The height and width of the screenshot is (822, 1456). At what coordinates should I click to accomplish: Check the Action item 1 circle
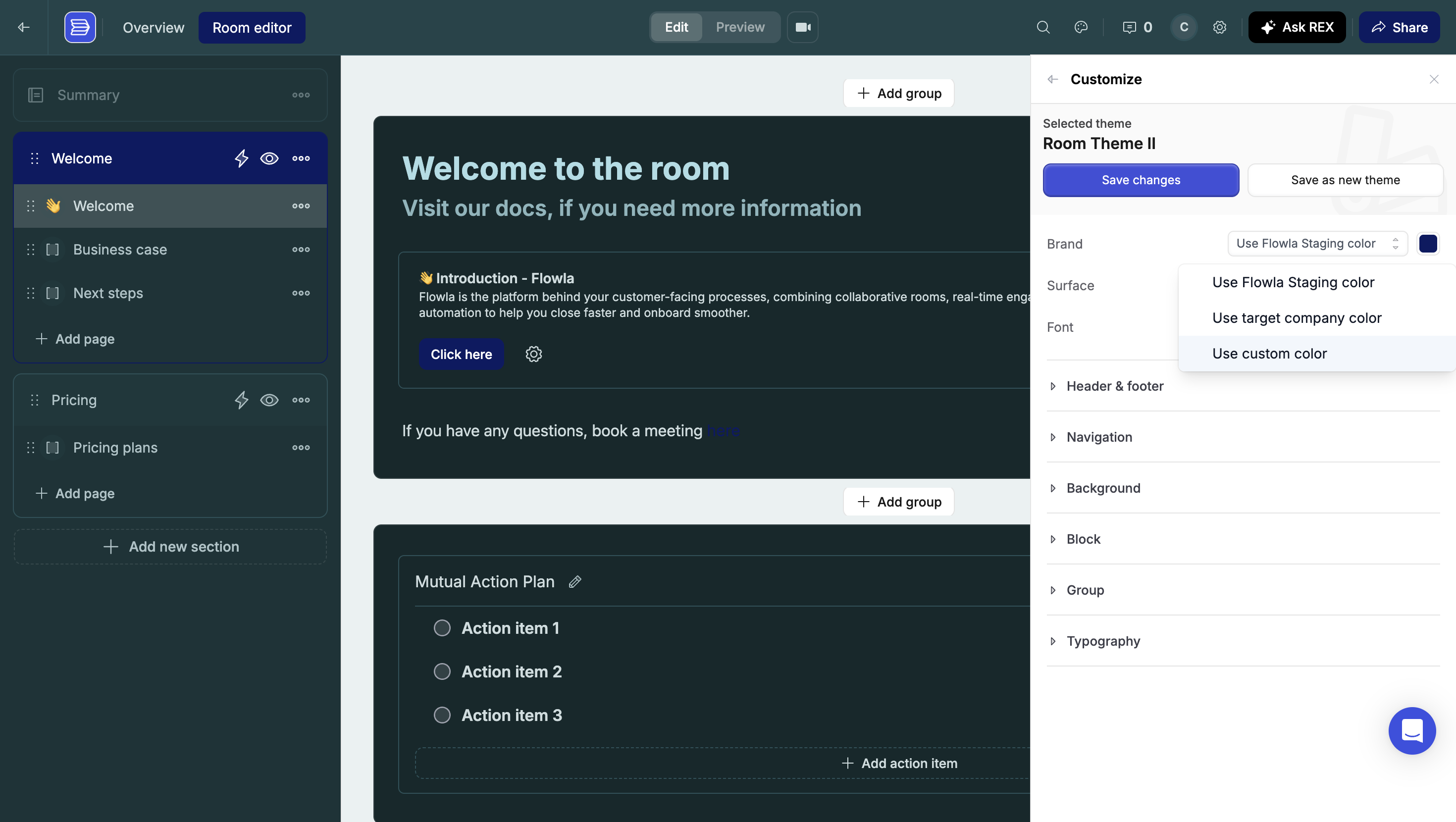442,628
